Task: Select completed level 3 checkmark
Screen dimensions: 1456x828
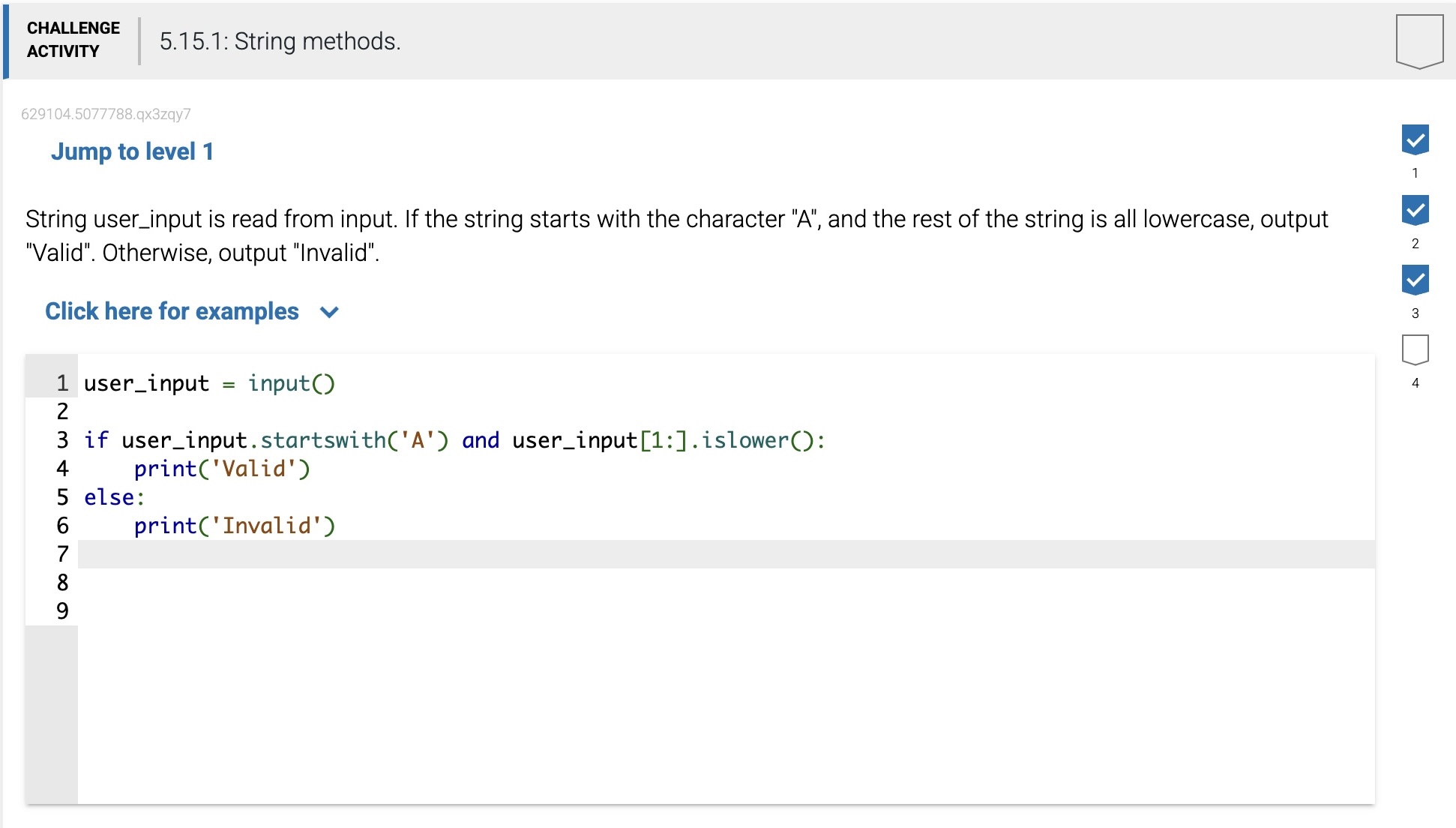Action: (x=1415, y=280)
